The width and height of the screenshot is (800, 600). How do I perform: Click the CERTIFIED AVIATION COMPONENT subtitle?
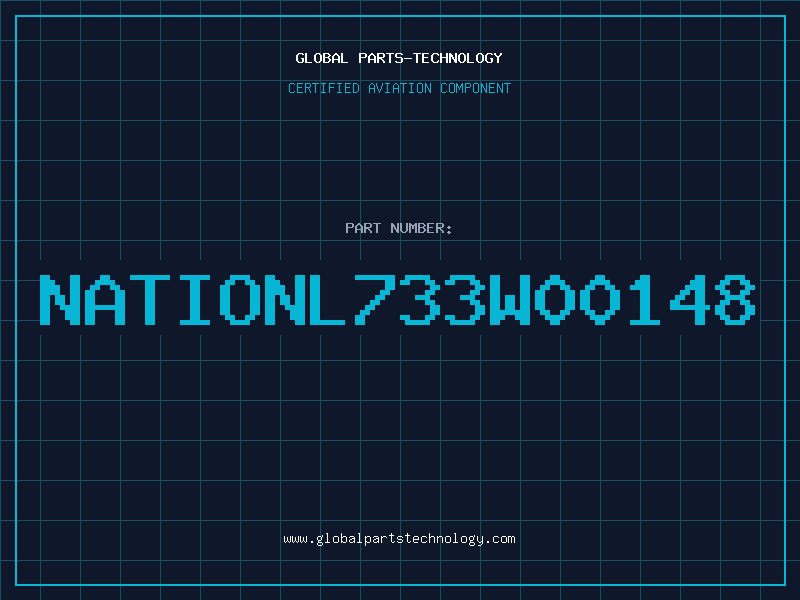[x=399, y=88]
